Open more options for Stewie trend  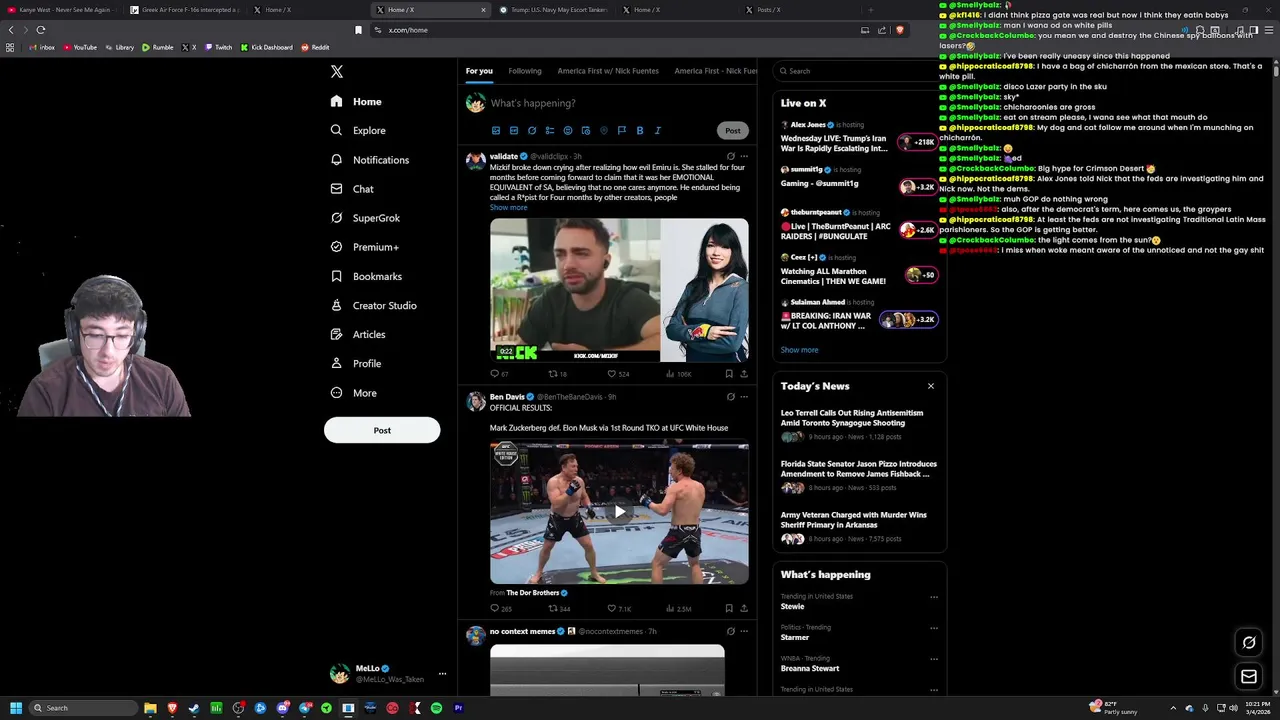[x=934, y=597]
